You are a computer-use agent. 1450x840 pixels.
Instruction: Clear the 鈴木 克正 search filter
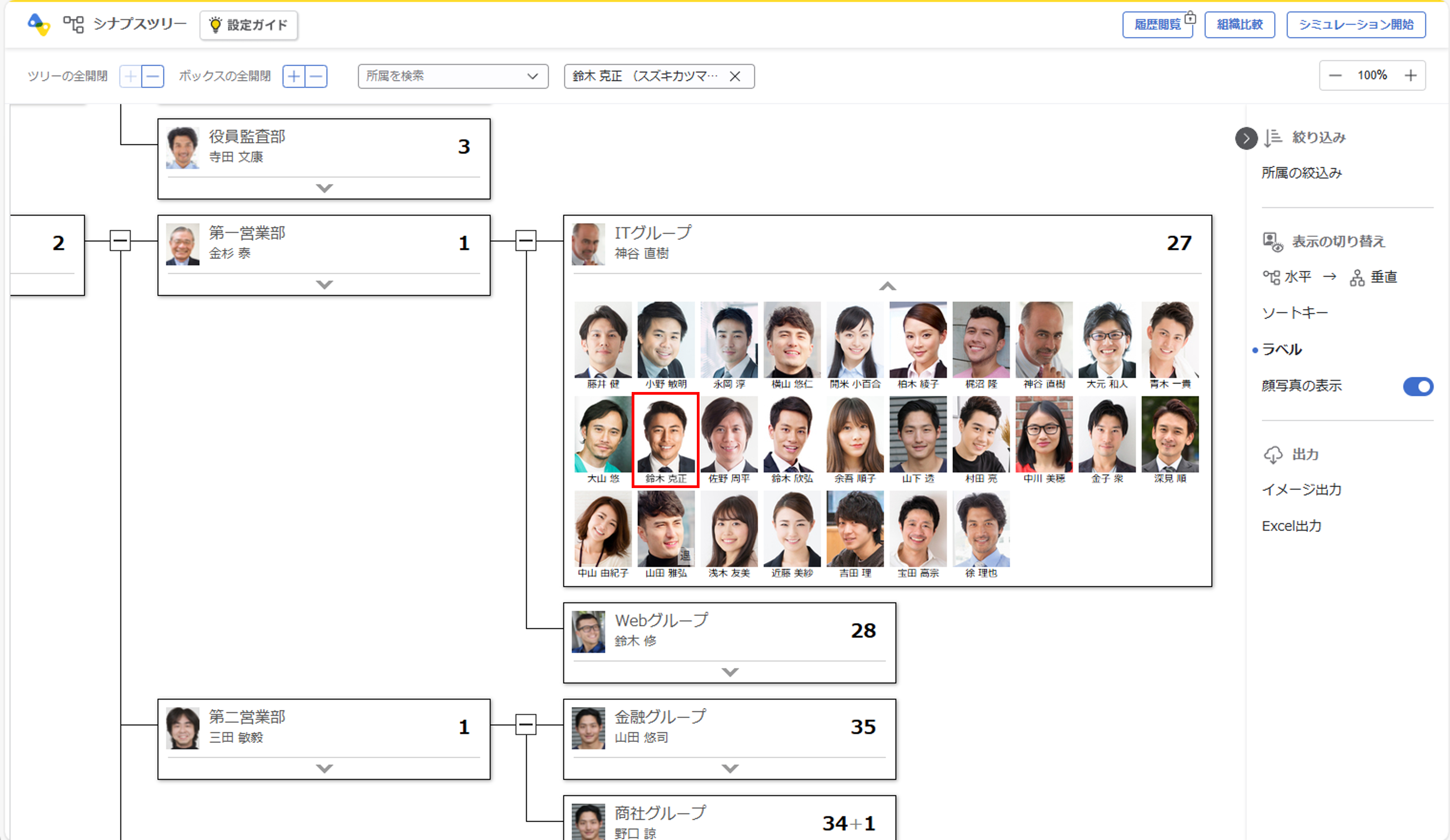point(735,76)
